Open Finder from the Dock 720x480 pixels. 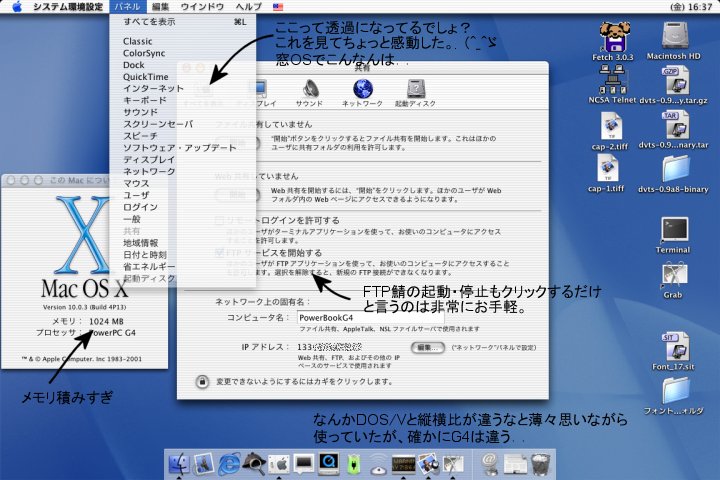[x=179, y=464]
